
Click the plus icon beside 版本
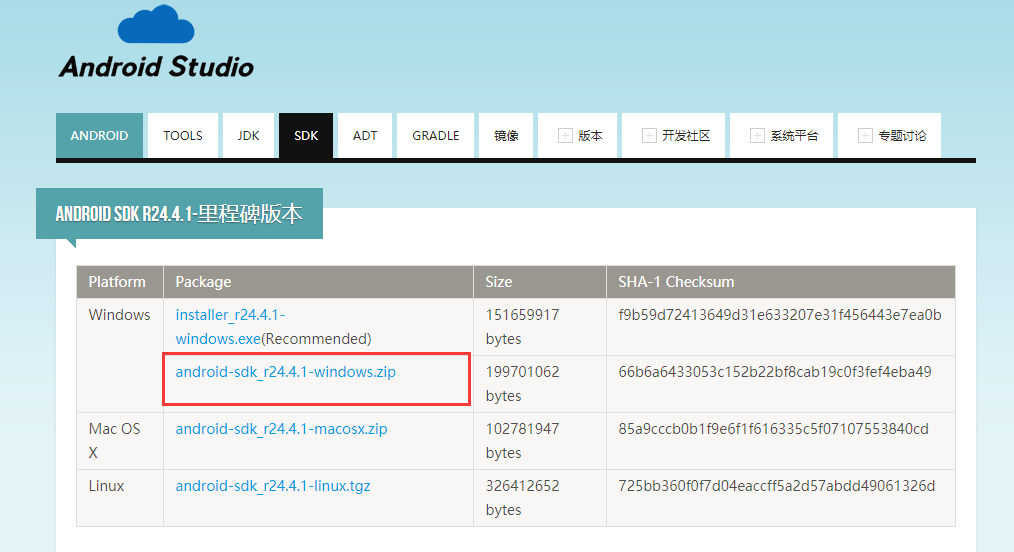pos(565,136)
